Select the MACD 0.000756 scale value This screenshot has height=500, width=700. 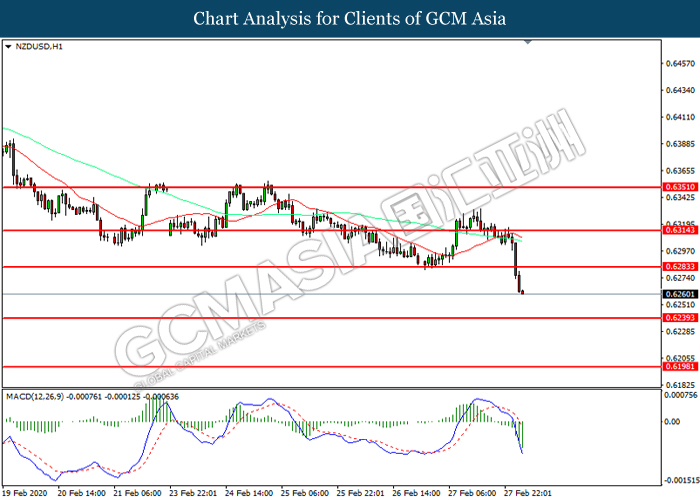(x=681, y=395)
